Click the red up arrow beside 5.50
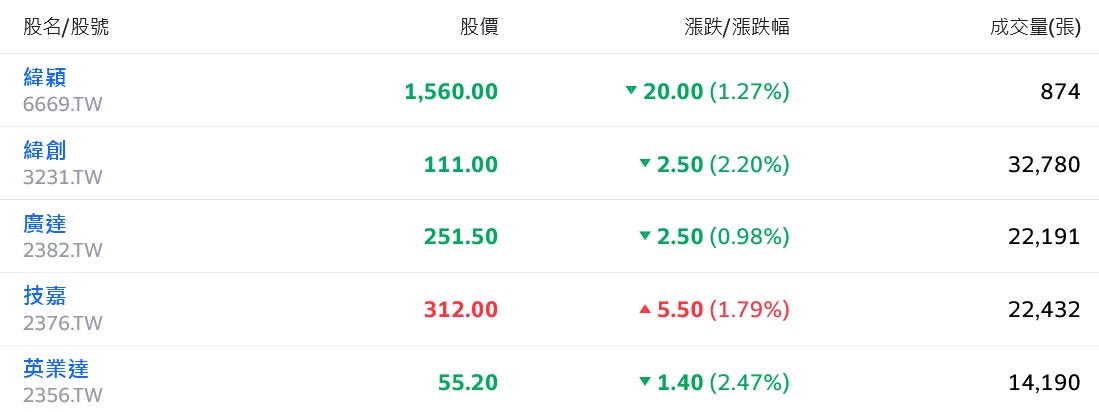The height and width of the screenshot is (412, 1099). [x=646, y=309]
